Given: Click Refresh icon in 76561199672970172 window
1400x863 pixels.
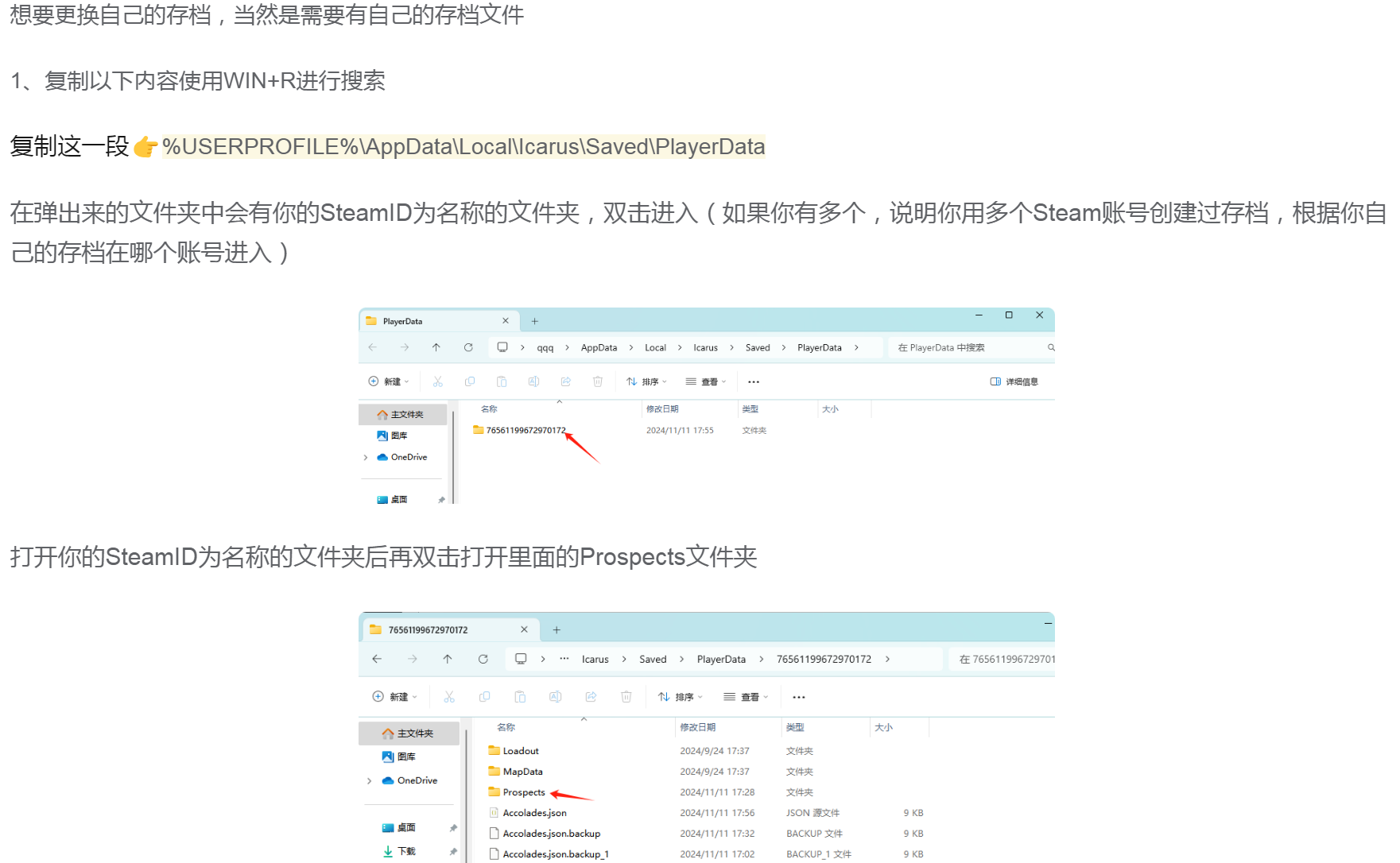Looking at the screenshot, I should [483, 659].
